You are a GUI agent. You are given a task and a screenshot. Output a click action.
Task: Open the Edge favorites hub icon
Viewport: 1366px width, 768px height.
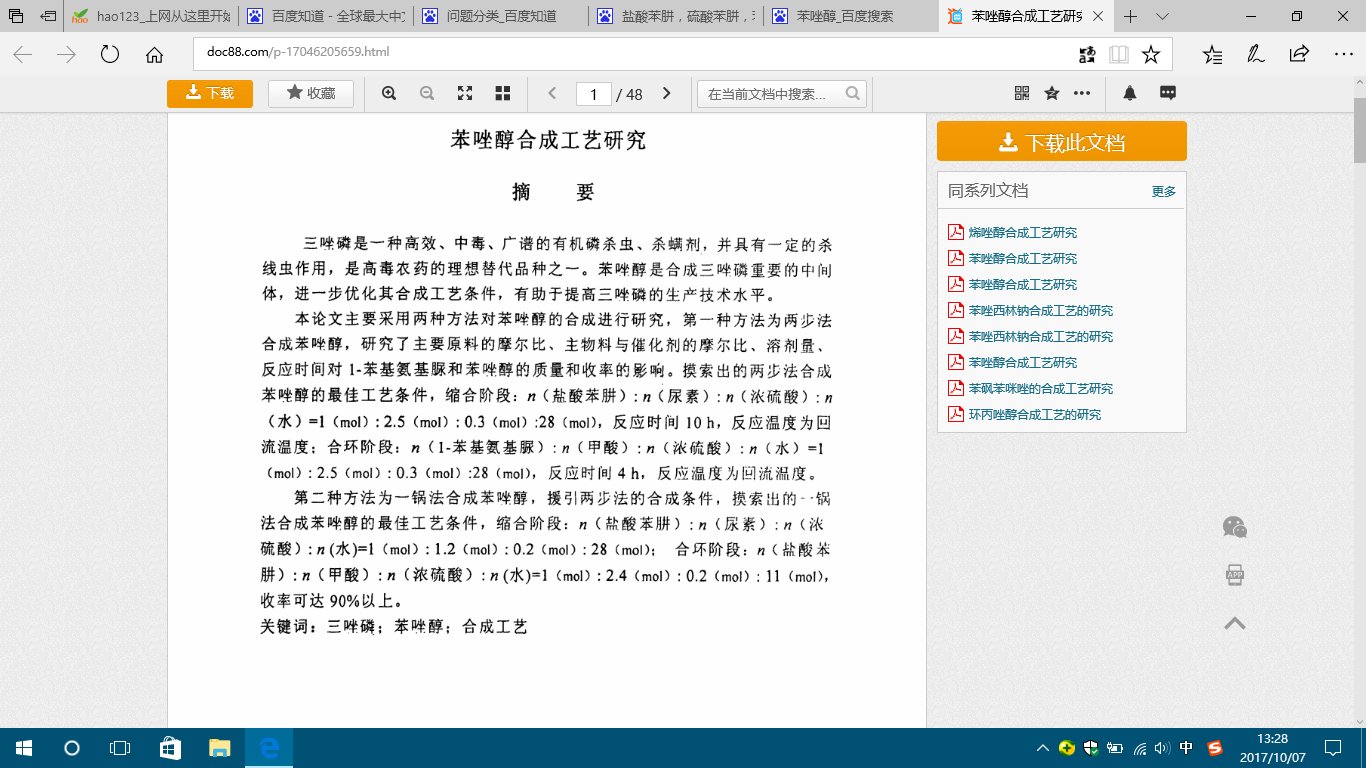pos(1213,55)
